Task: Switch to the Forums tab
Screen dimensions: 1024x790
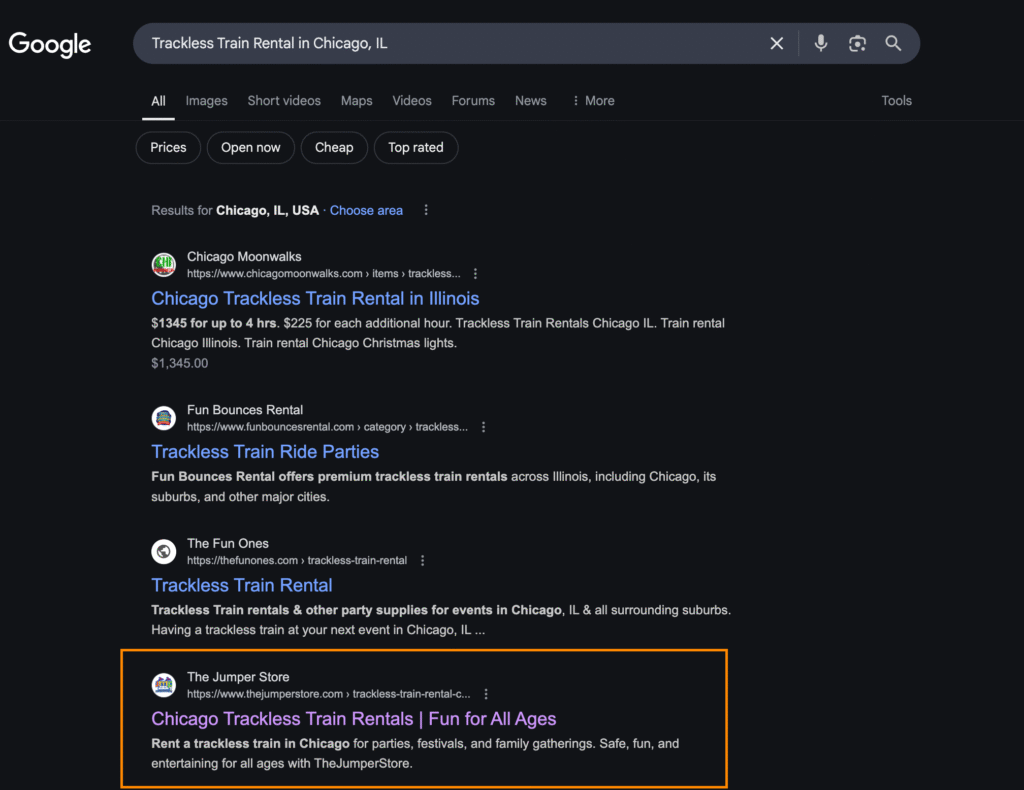Action: pos(473,101)
